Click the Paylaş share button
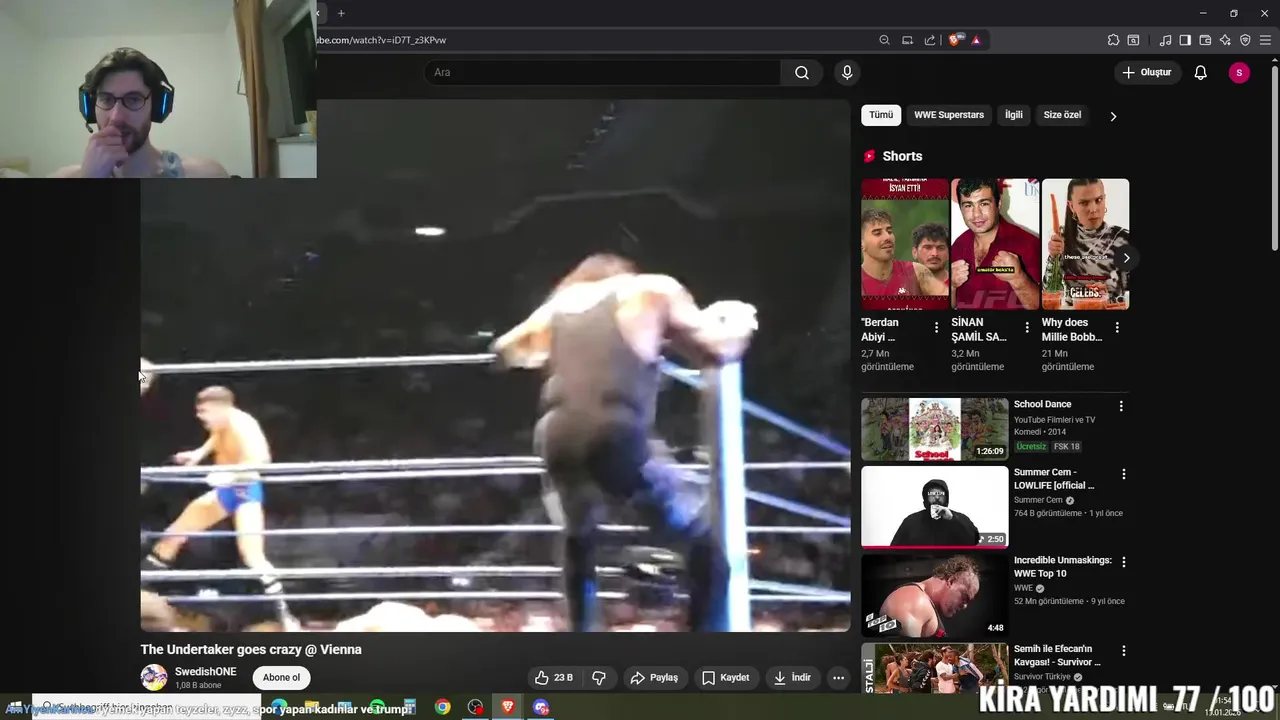 (x=654, y=678)
